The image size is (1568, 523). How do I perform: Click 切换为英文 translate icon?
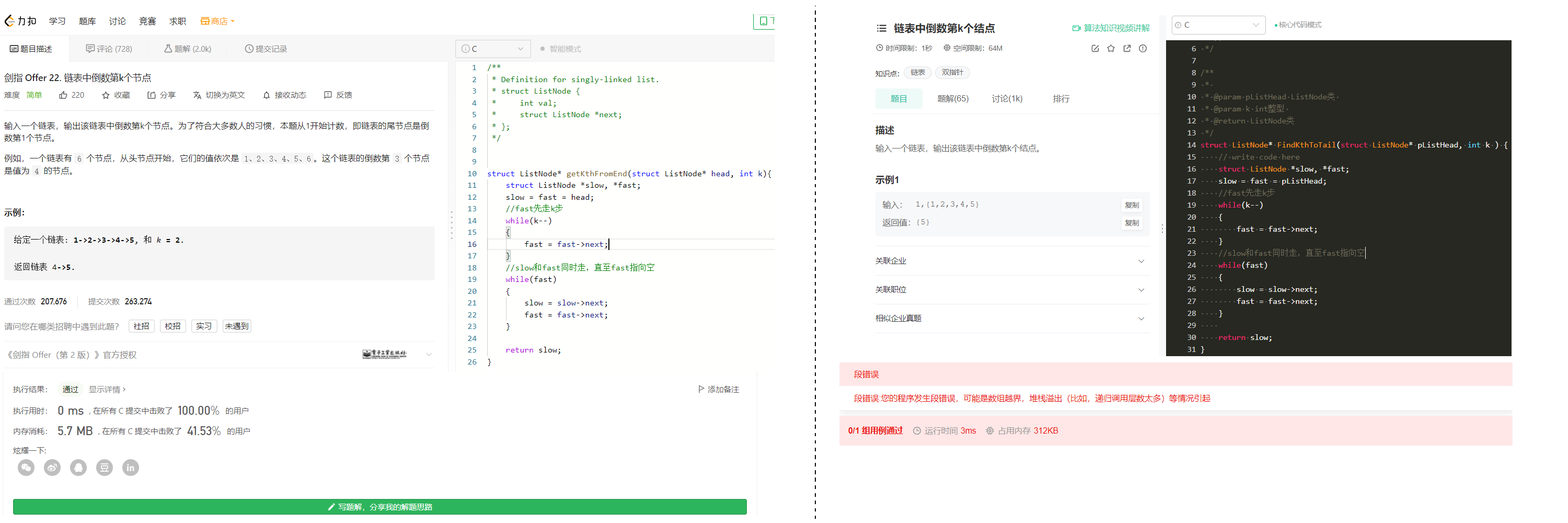pos(197,95)
